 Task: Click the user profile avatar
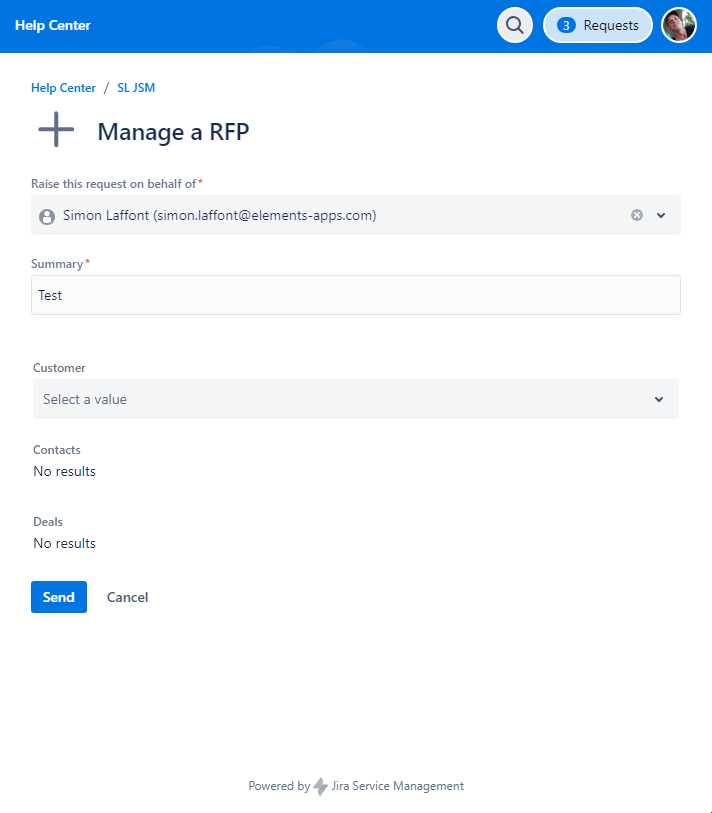(x=679, y=26)
